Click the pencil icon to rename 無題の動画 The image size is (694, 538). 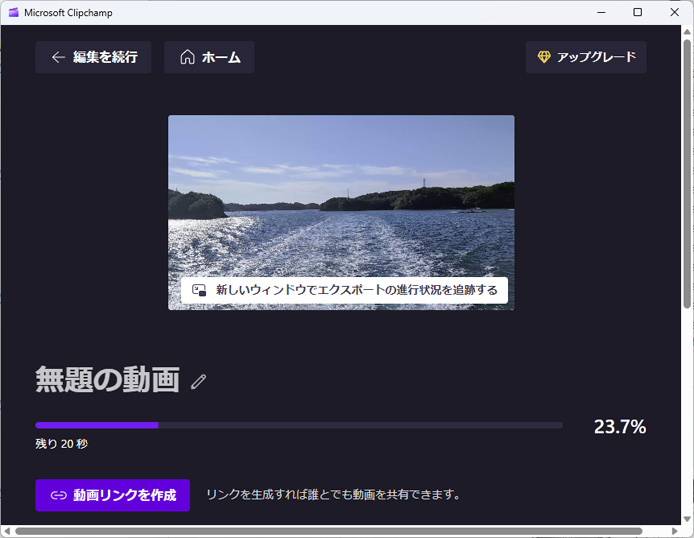(x=198, y=381)
